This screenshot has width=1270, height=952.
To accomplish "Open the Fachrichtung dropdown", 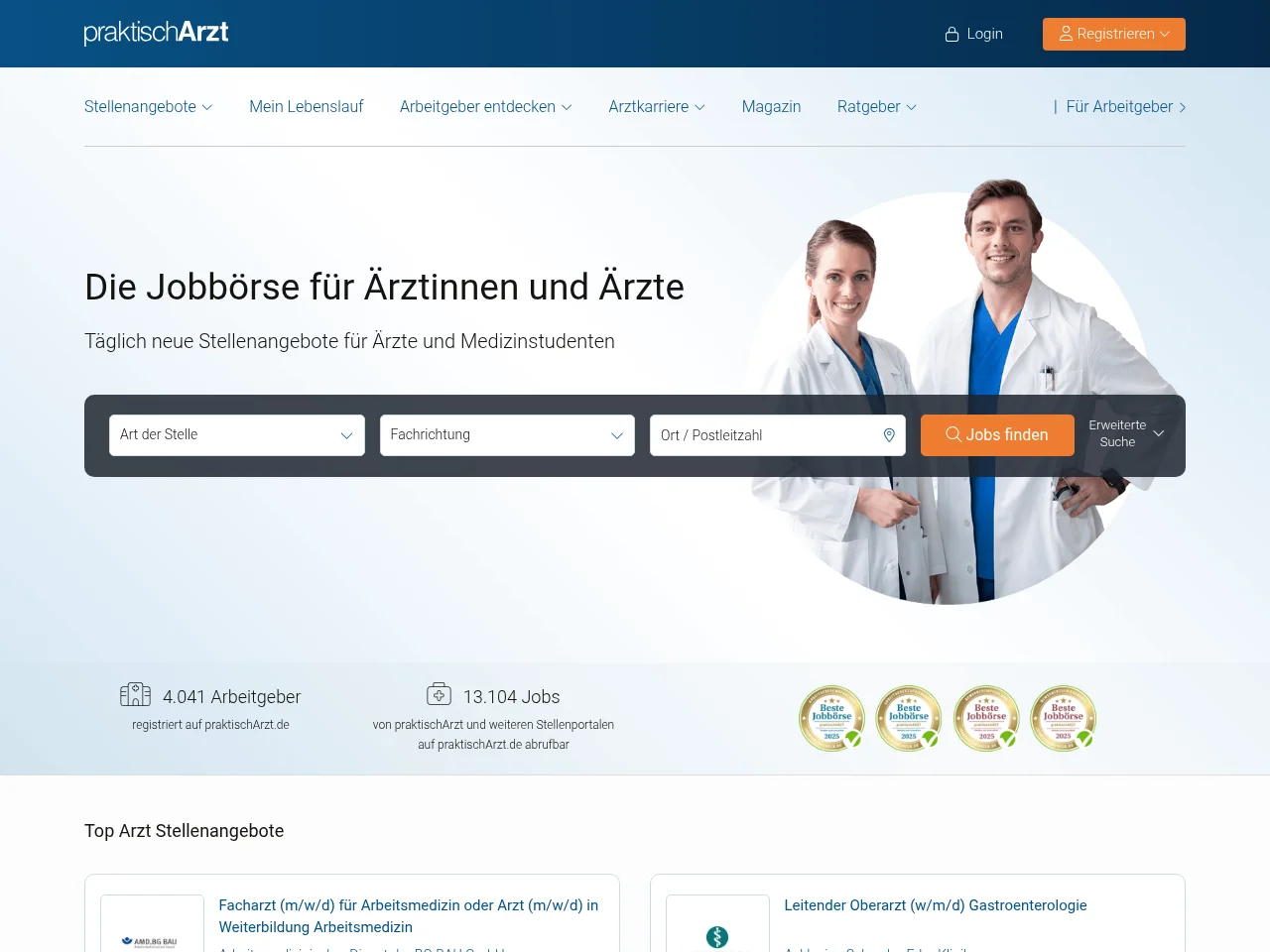I will tap(507, 435).
